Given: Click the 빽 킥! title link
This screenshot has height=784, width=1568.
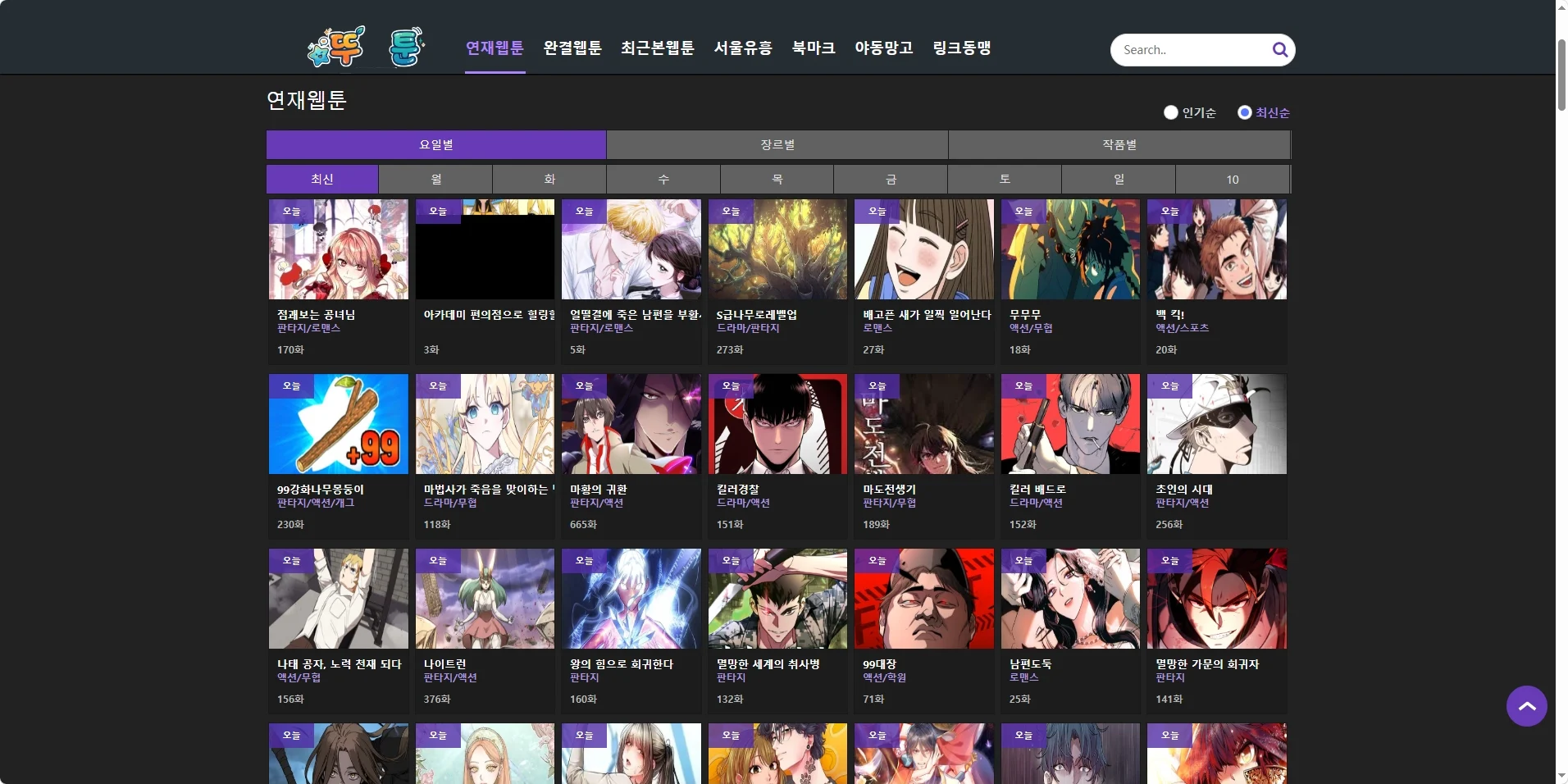Looking at the screenshot, I should tap(1170, 314).
